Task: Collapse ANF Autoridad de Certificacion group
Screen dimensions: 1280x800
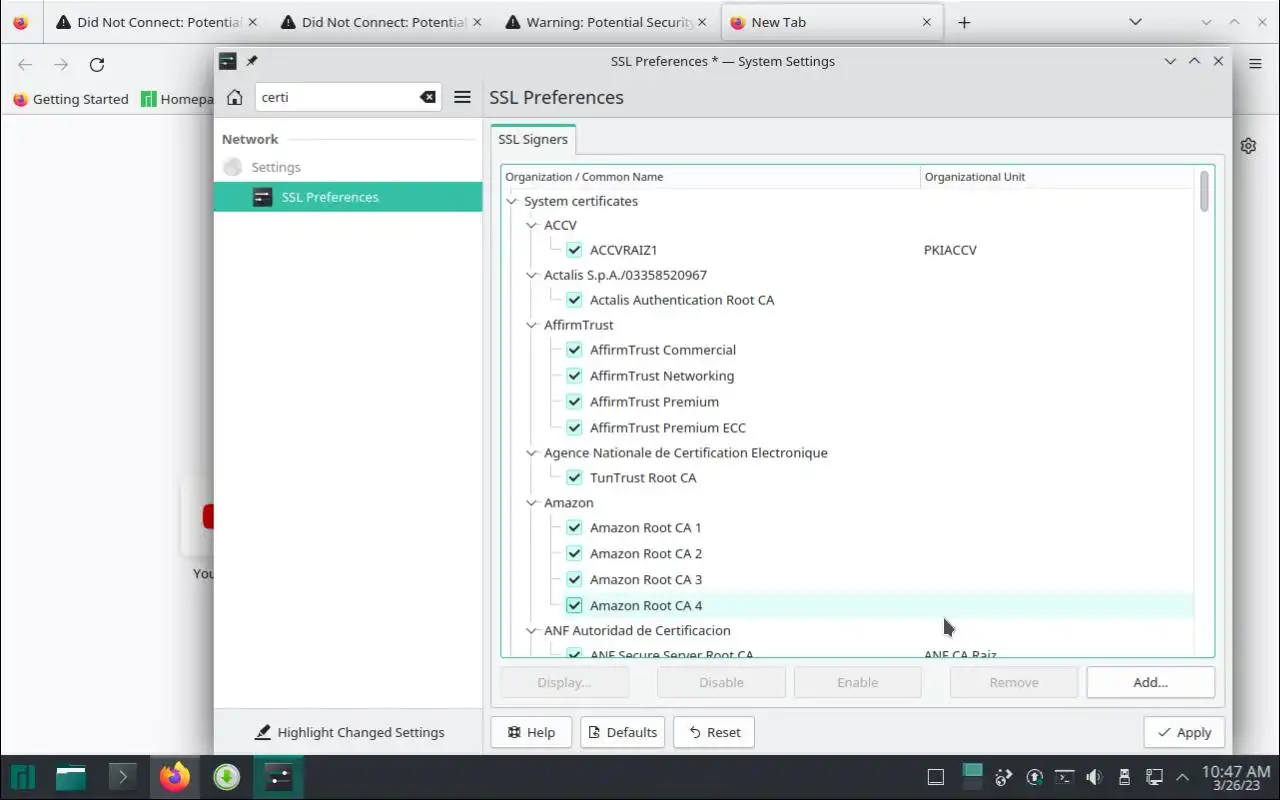Action: click(531, 631)
